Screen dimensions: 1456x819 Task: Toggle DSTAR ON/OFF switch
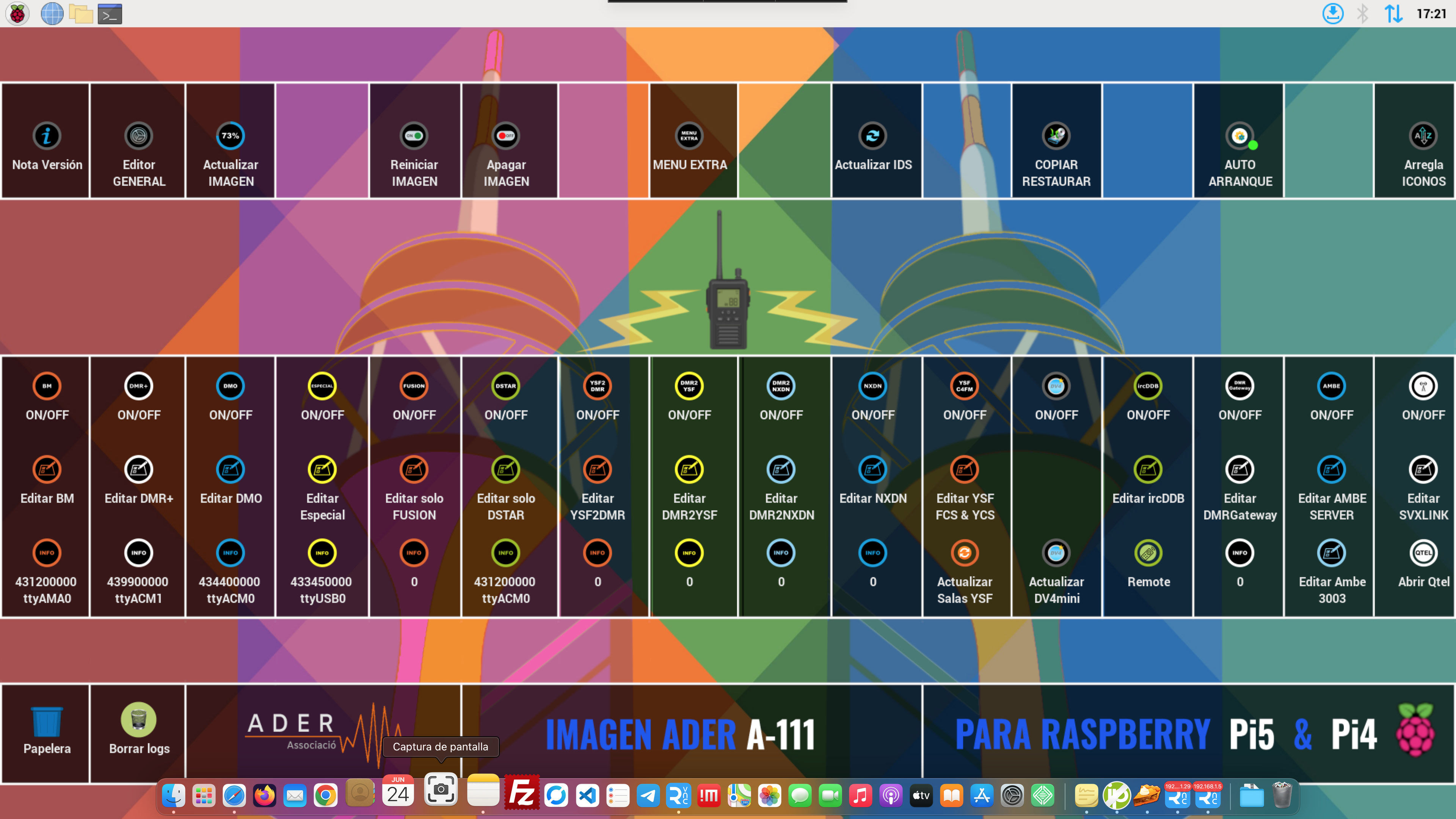[x=505, y=386]
